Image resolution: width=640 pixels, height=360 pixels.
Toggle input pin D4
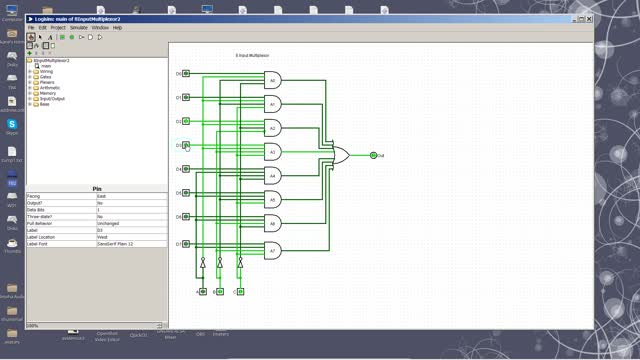click(186, 169)
